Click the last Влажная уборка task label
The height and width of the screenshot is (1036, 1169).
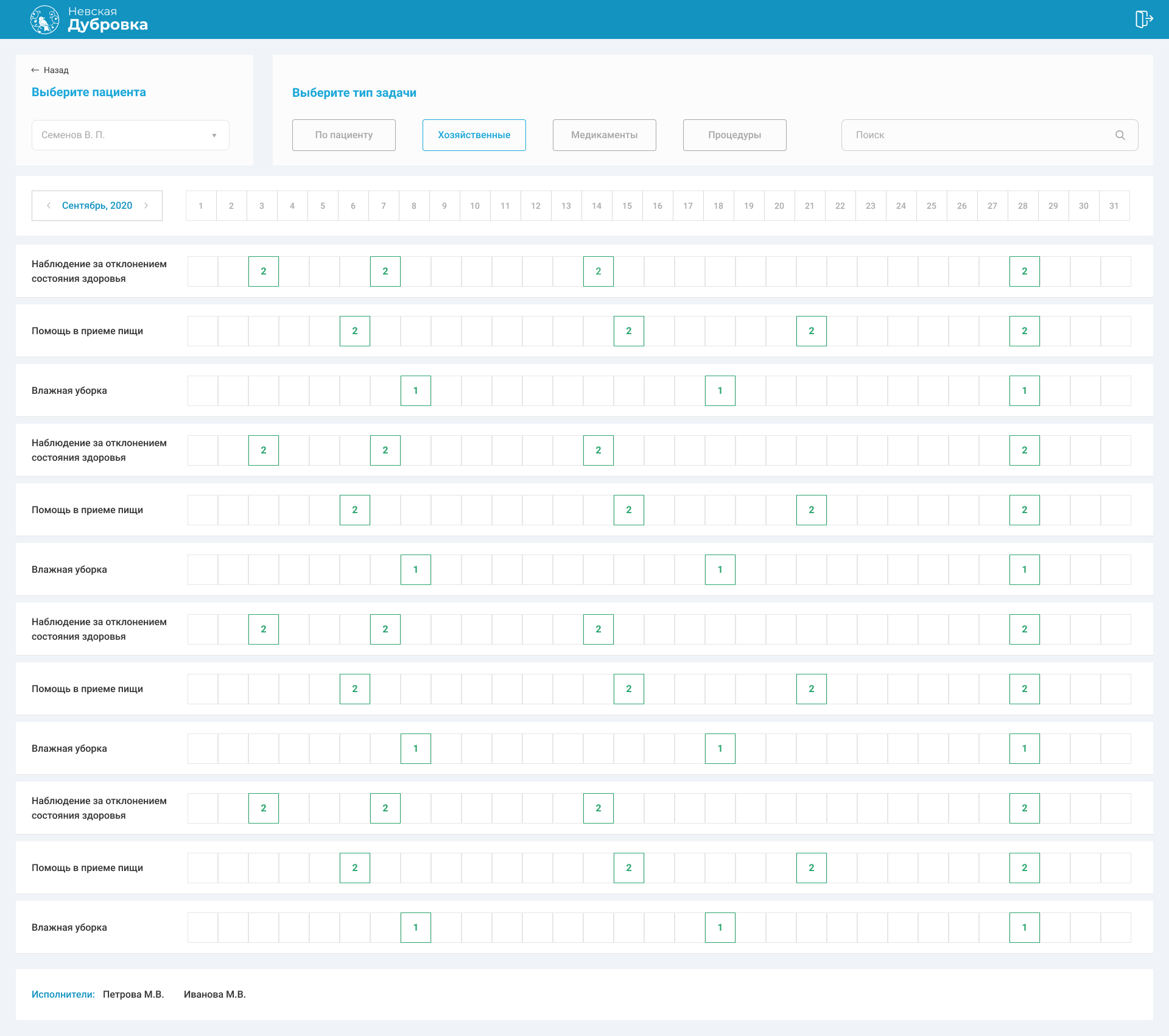pyautogui.click(x=69, y=928)
